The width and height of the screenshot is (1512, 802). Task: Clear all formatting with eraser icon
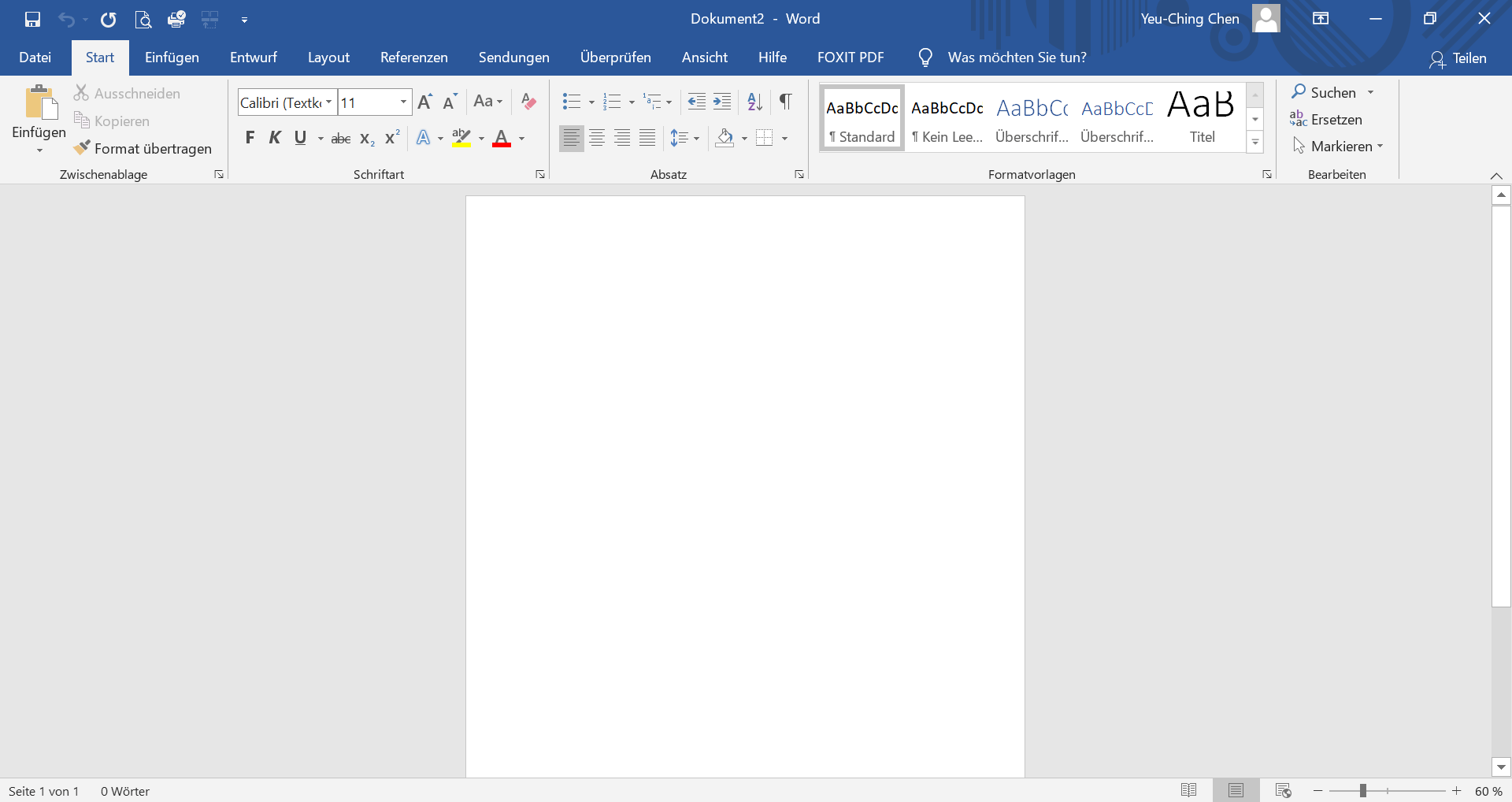528,102
